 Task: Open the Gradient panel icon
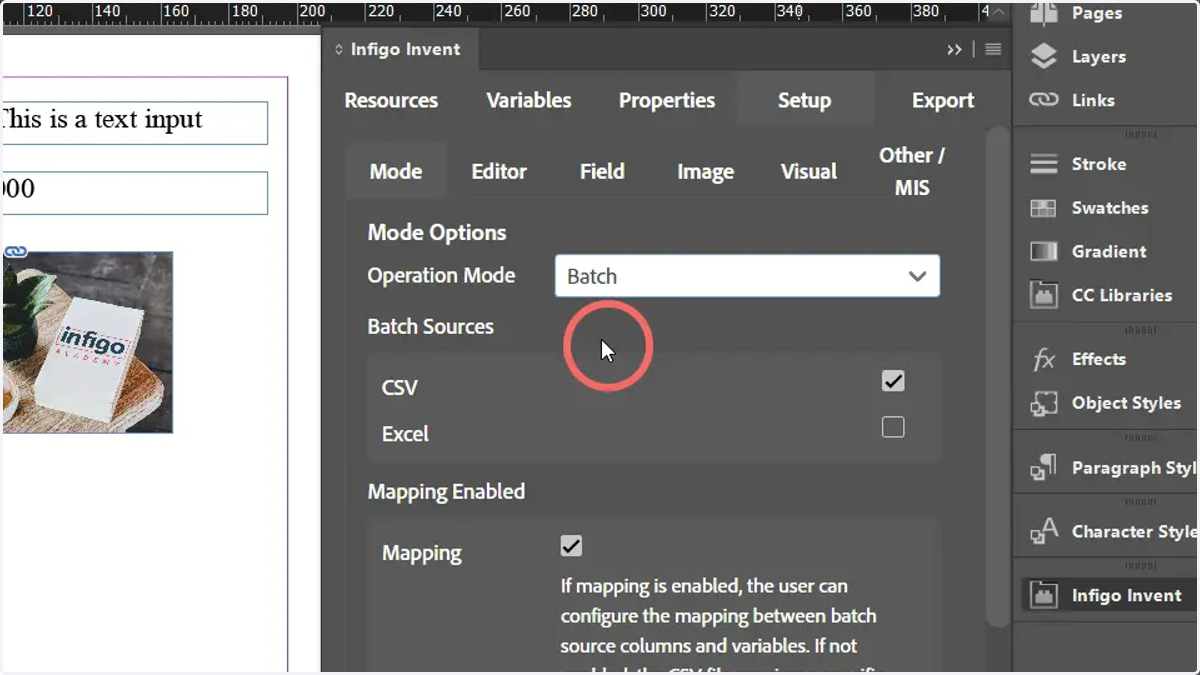(1044, 251)
